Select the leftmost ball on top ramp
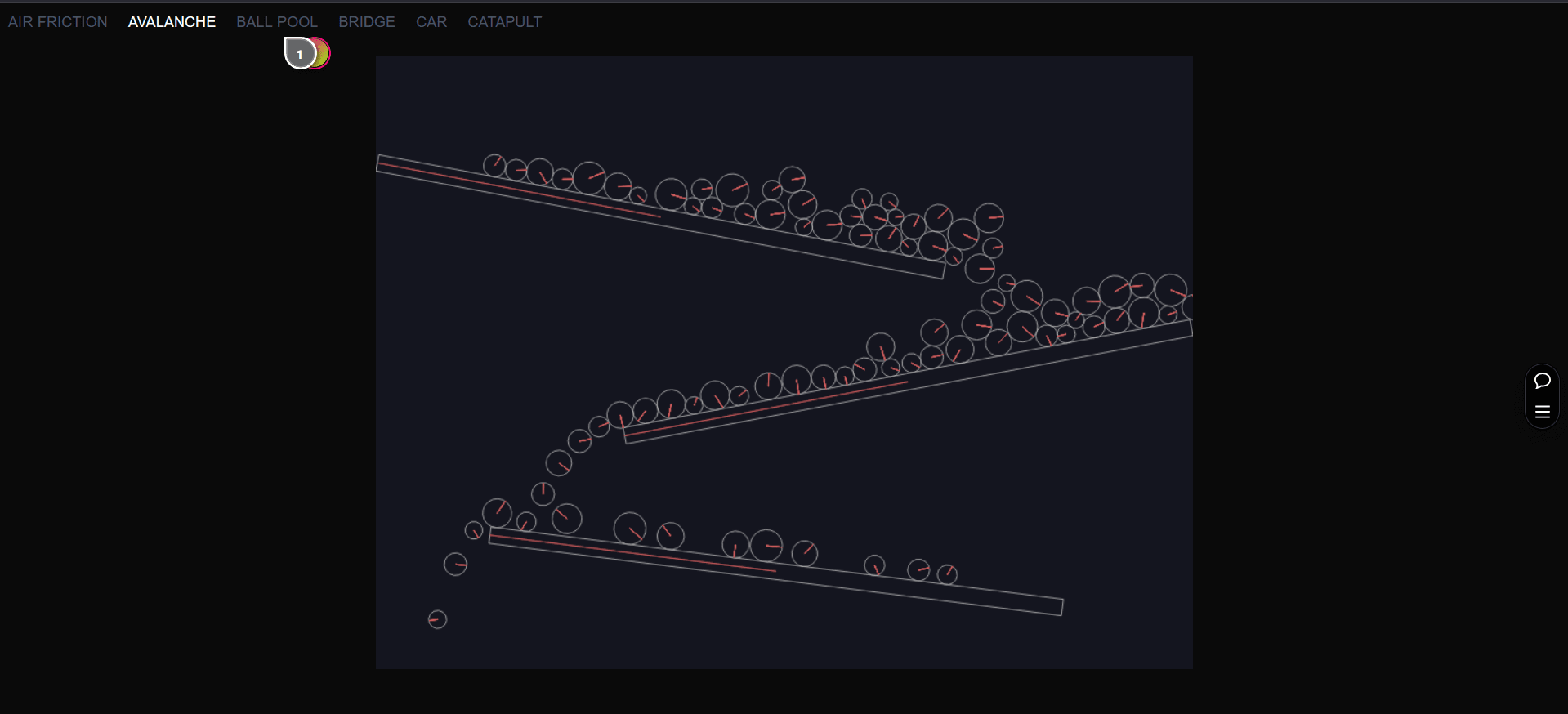 [494, 166]
